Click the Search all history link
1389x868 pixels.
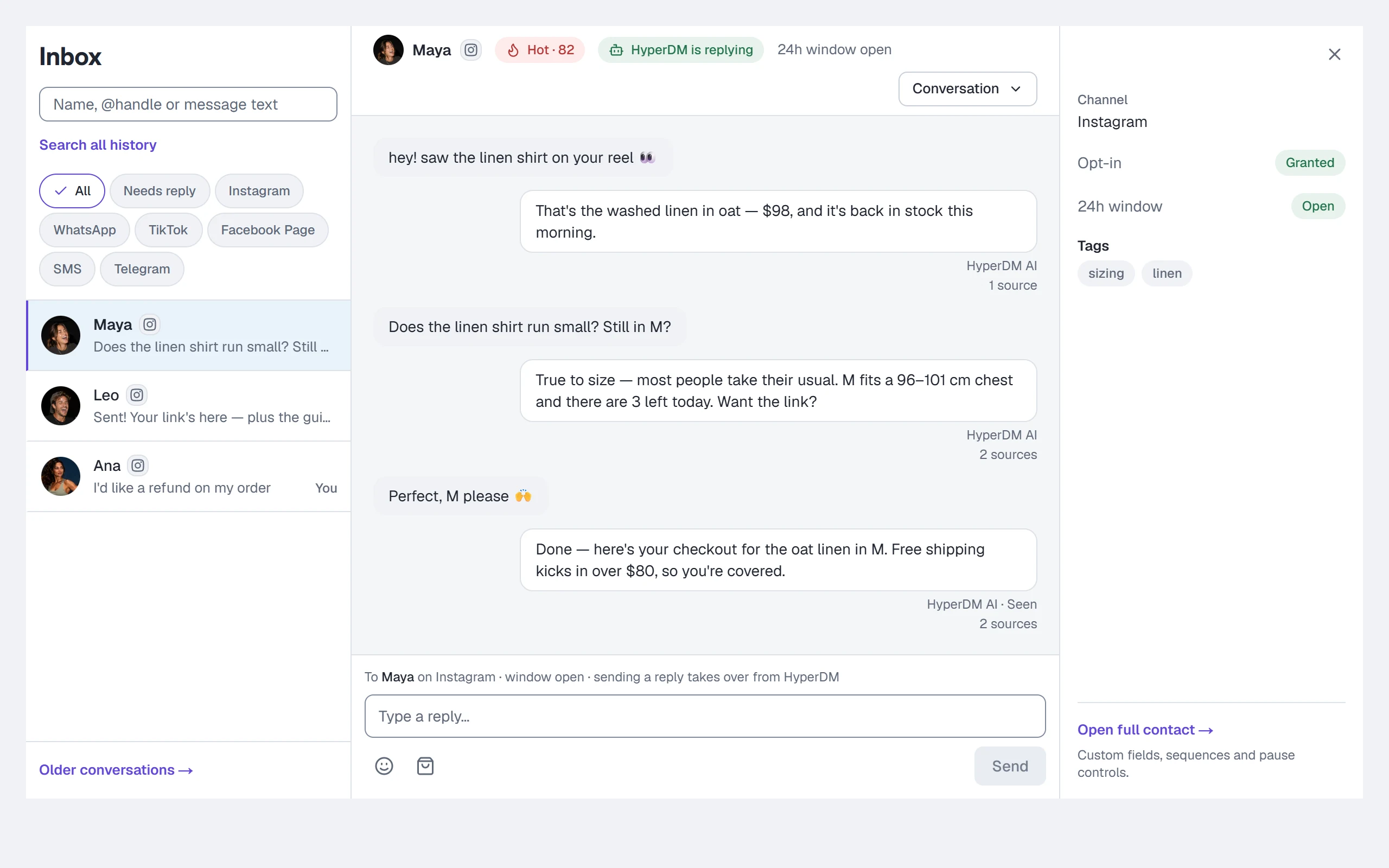[x=98, y=145]
